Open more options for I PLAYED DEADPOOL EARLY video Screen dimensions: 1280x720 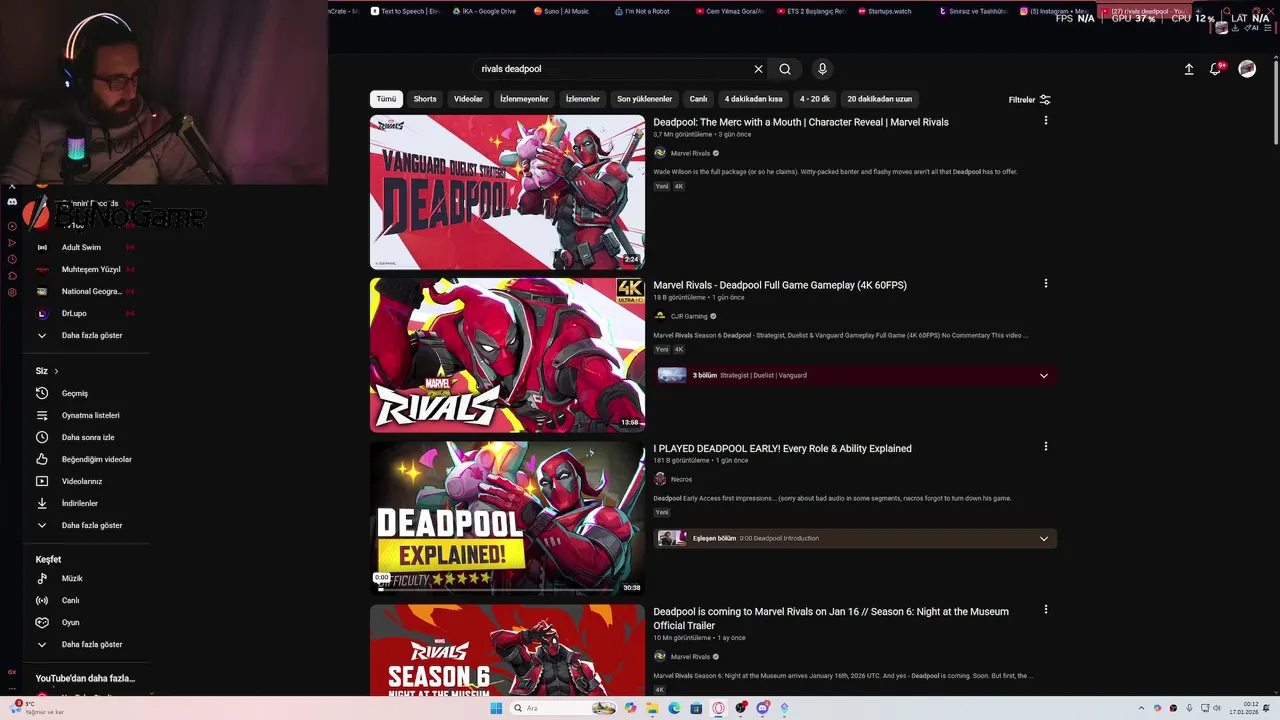[1046, 447]
